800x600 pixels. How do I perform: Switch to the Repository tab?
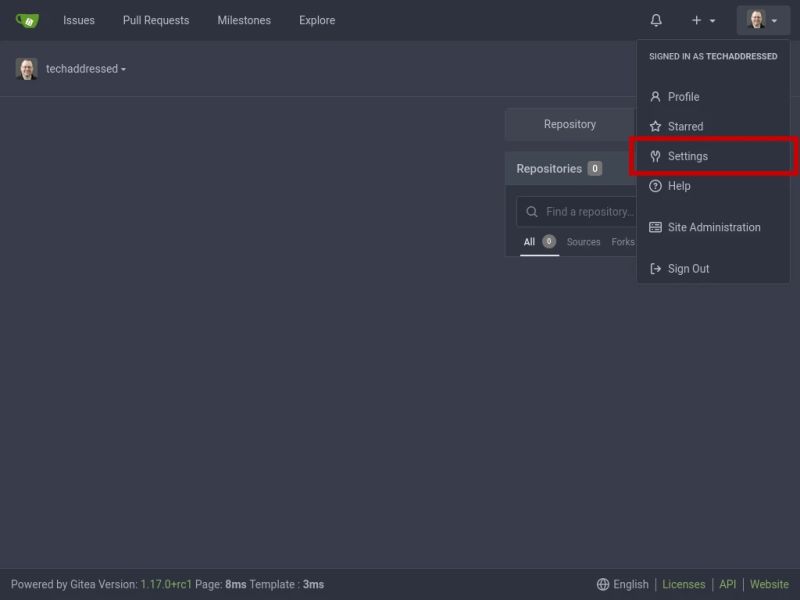click(569, 124)
